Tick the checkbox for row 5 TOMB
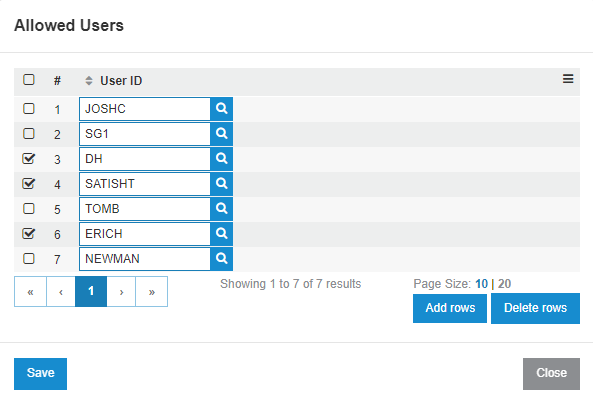 [x=29, y=208]
